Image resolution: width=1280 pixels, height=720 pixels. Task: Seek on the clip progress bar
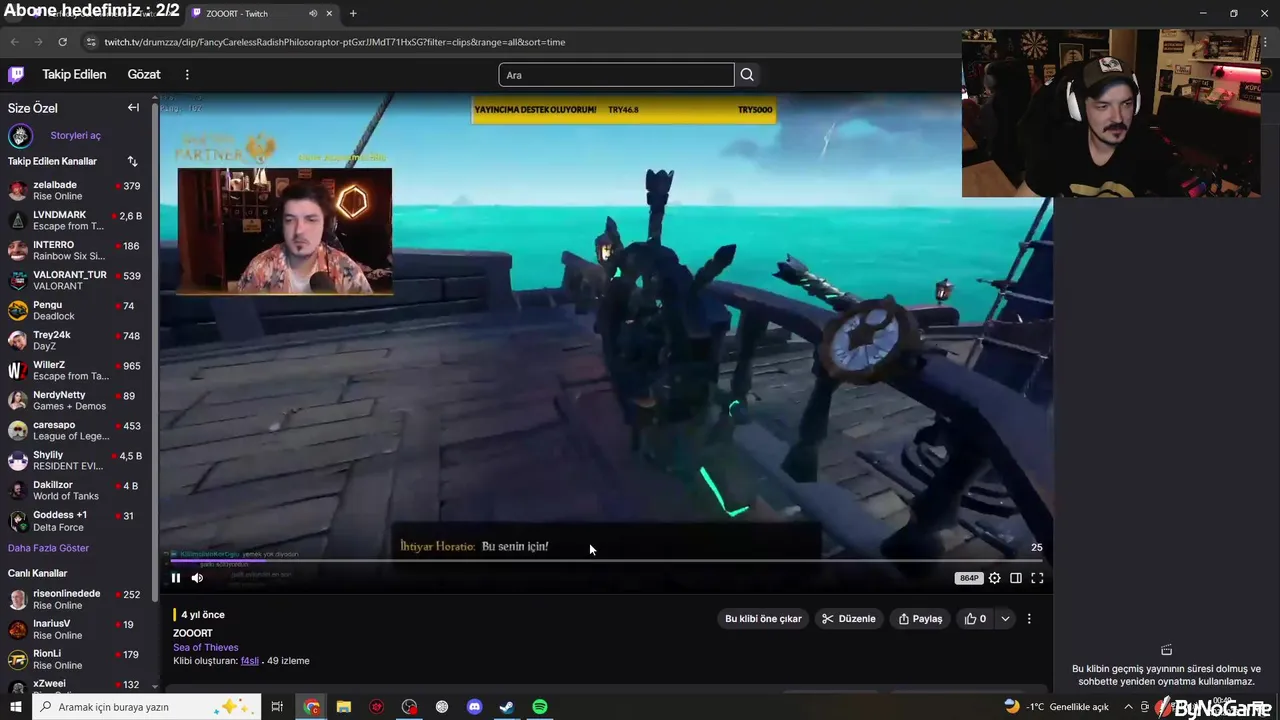pos(606,561)
